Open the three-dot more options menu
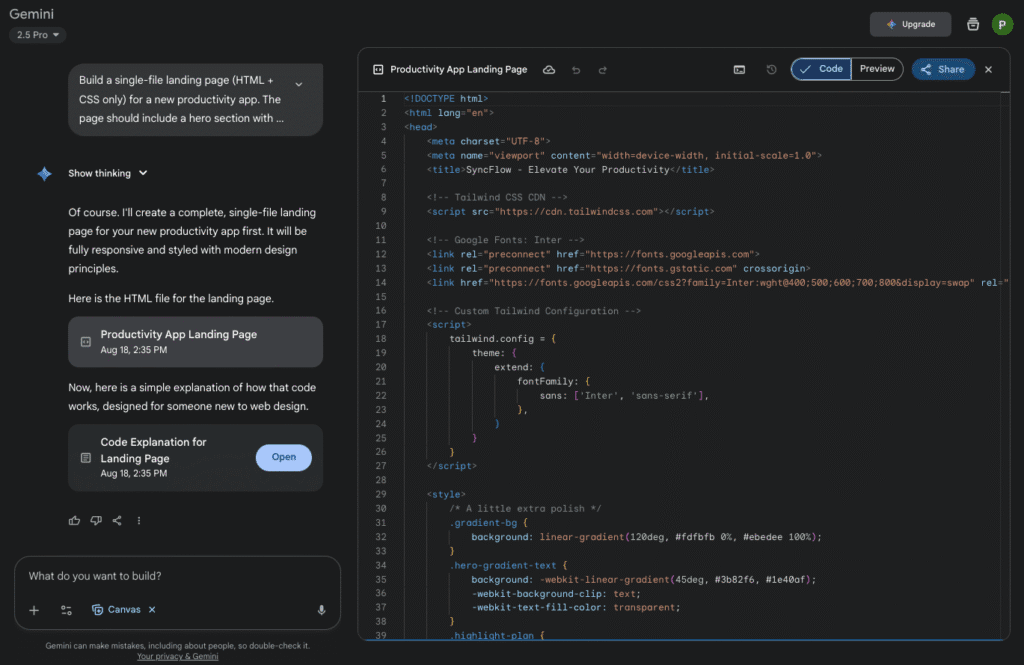 click(138, 520)
